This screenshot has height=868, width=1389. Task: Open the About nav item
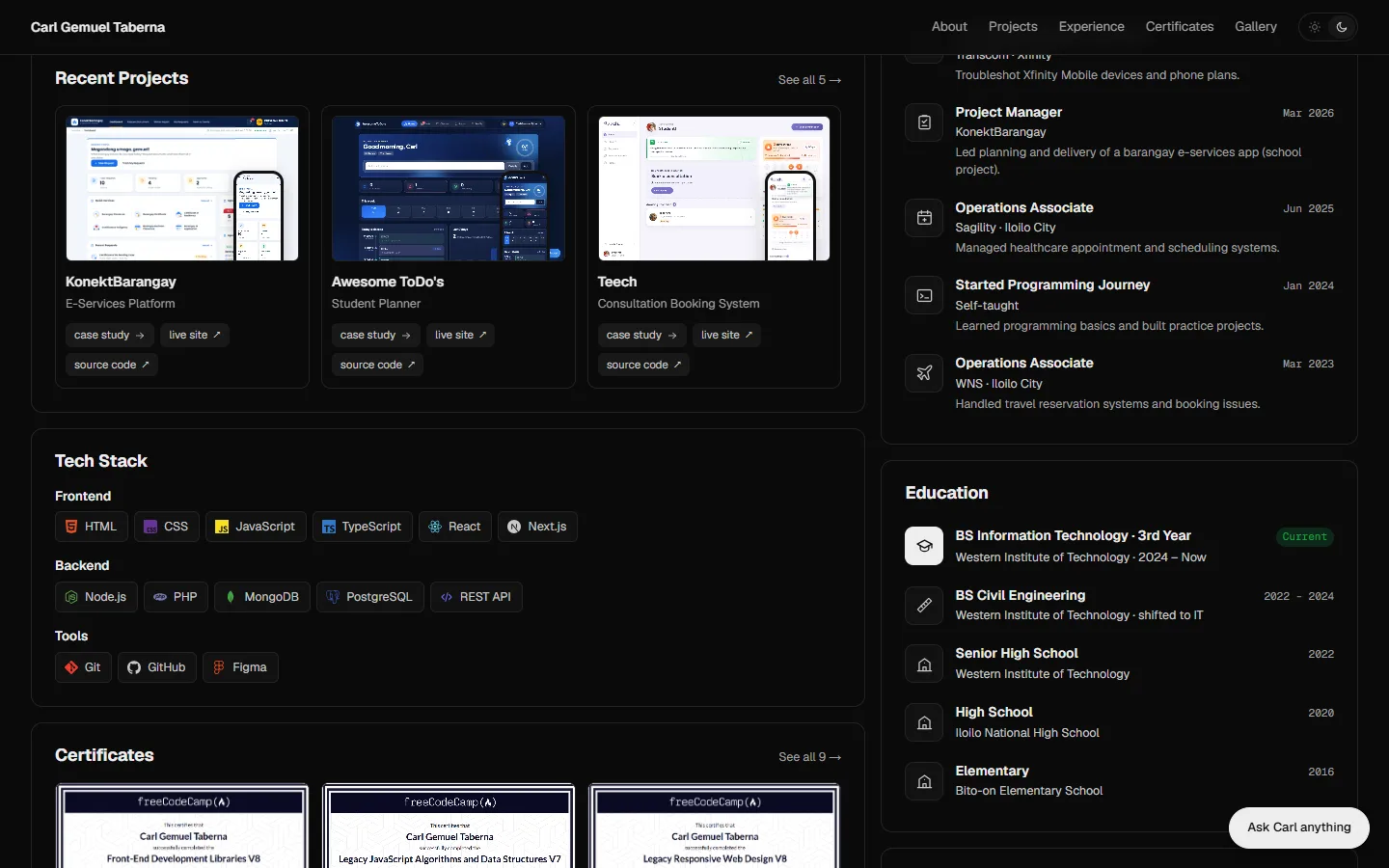949,27
